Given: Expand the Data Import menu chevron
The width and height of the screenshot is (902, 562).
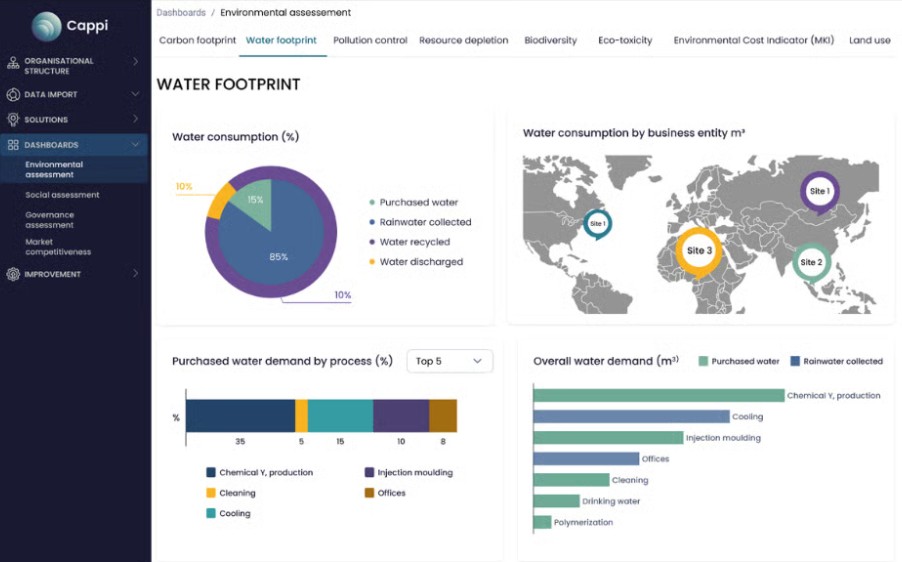Looking at the screenshot, I should point(136,95).
